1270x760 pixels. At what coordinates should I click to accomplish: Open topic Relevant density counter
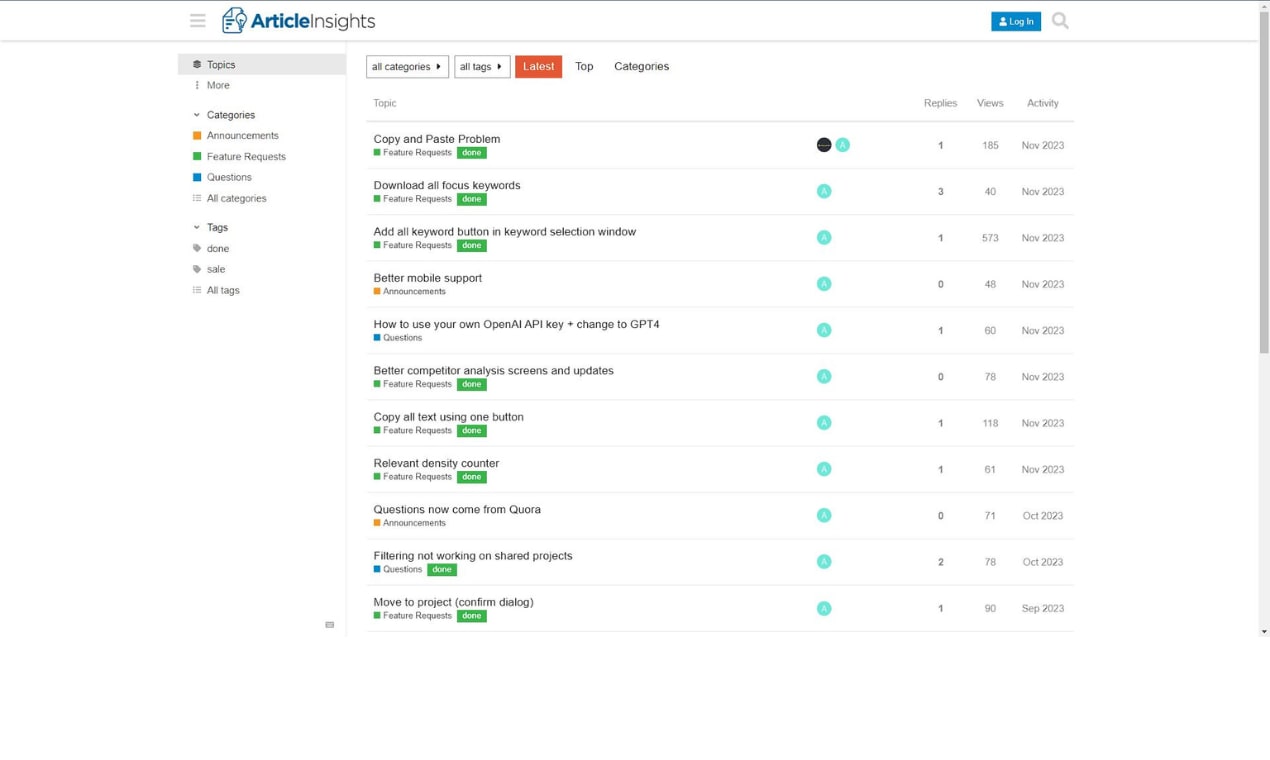[436, 463]
